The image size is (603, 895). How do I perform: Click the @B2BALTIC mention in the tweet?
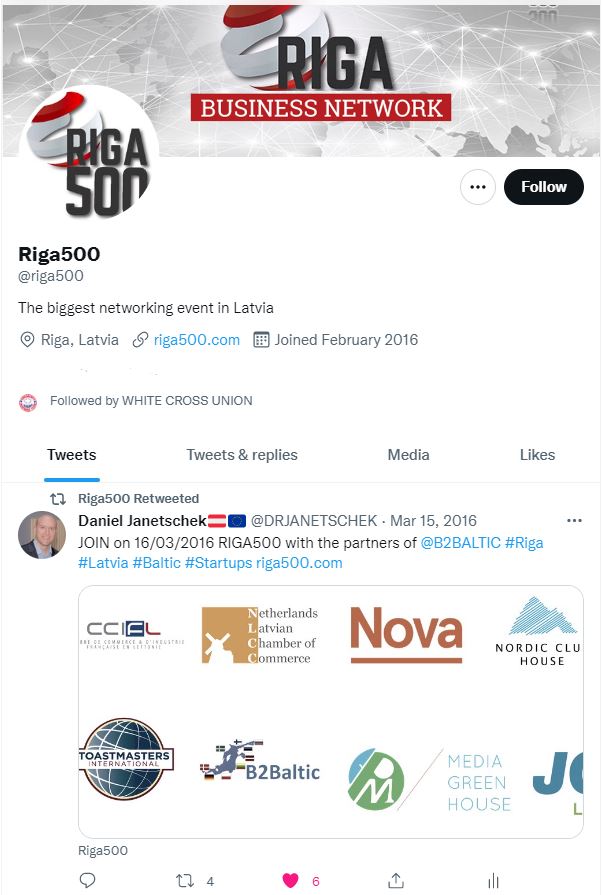[460, 542]
